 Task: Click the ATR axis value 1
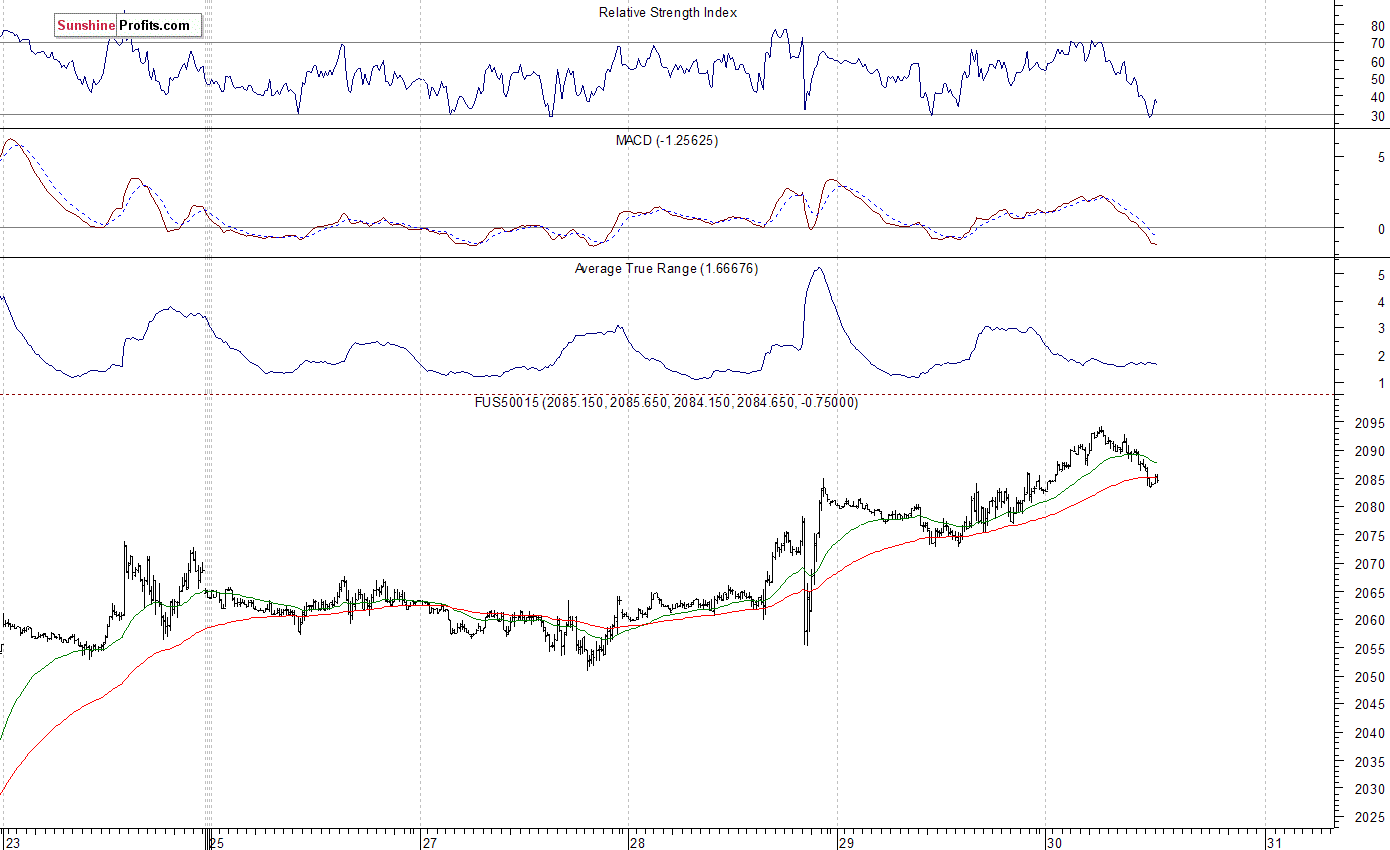pyautogui.click(x=1381, y=384)
